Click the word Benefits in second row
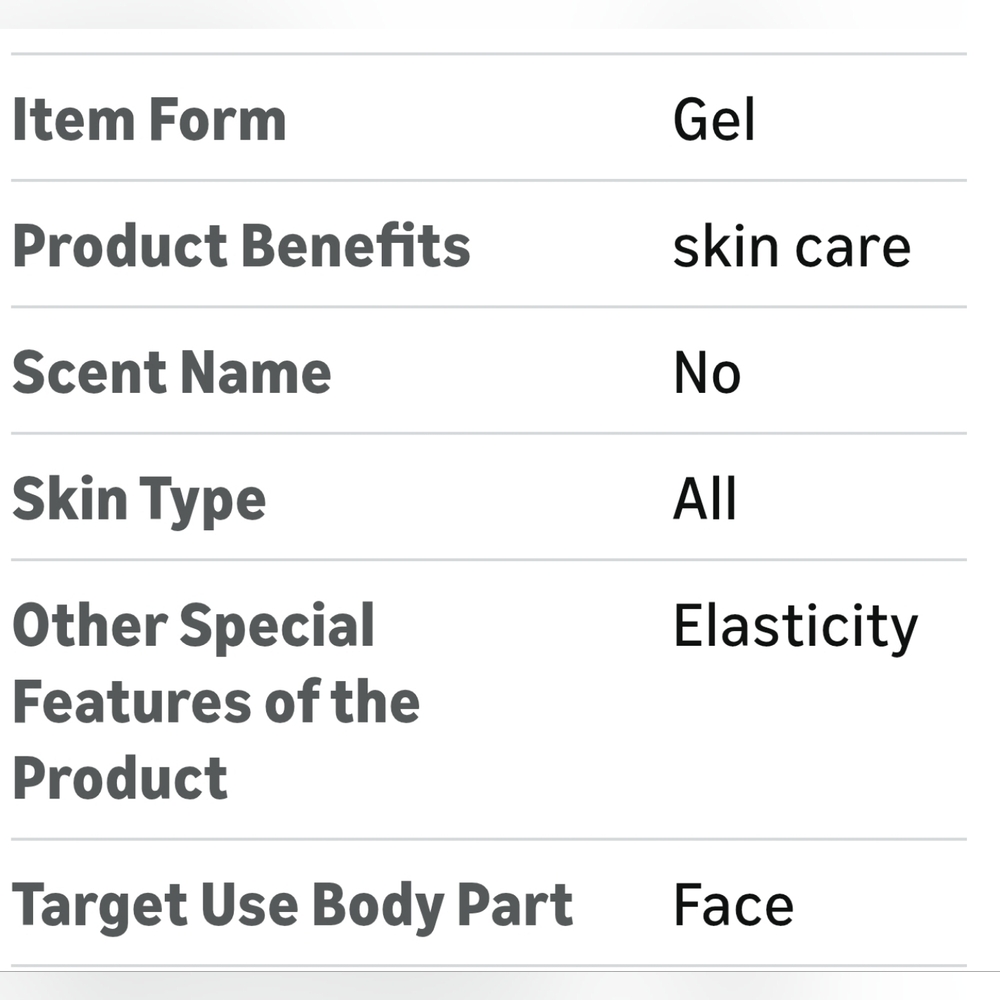This screenshot has height=1000, width=1000. pyautogui.click(x=356, y=246)
